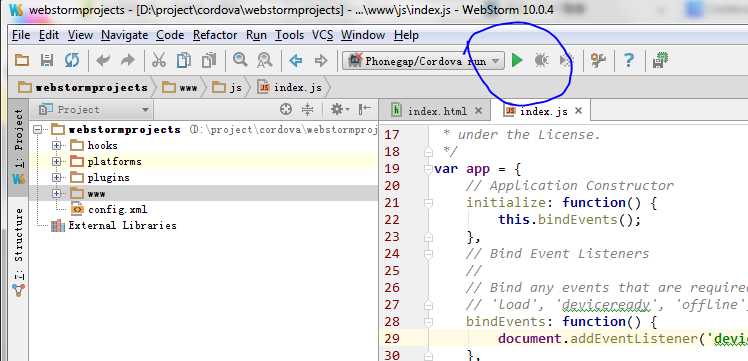Open the File menu
The height and width of the screenshot is (361, 748).
click(x=21, y=35)
